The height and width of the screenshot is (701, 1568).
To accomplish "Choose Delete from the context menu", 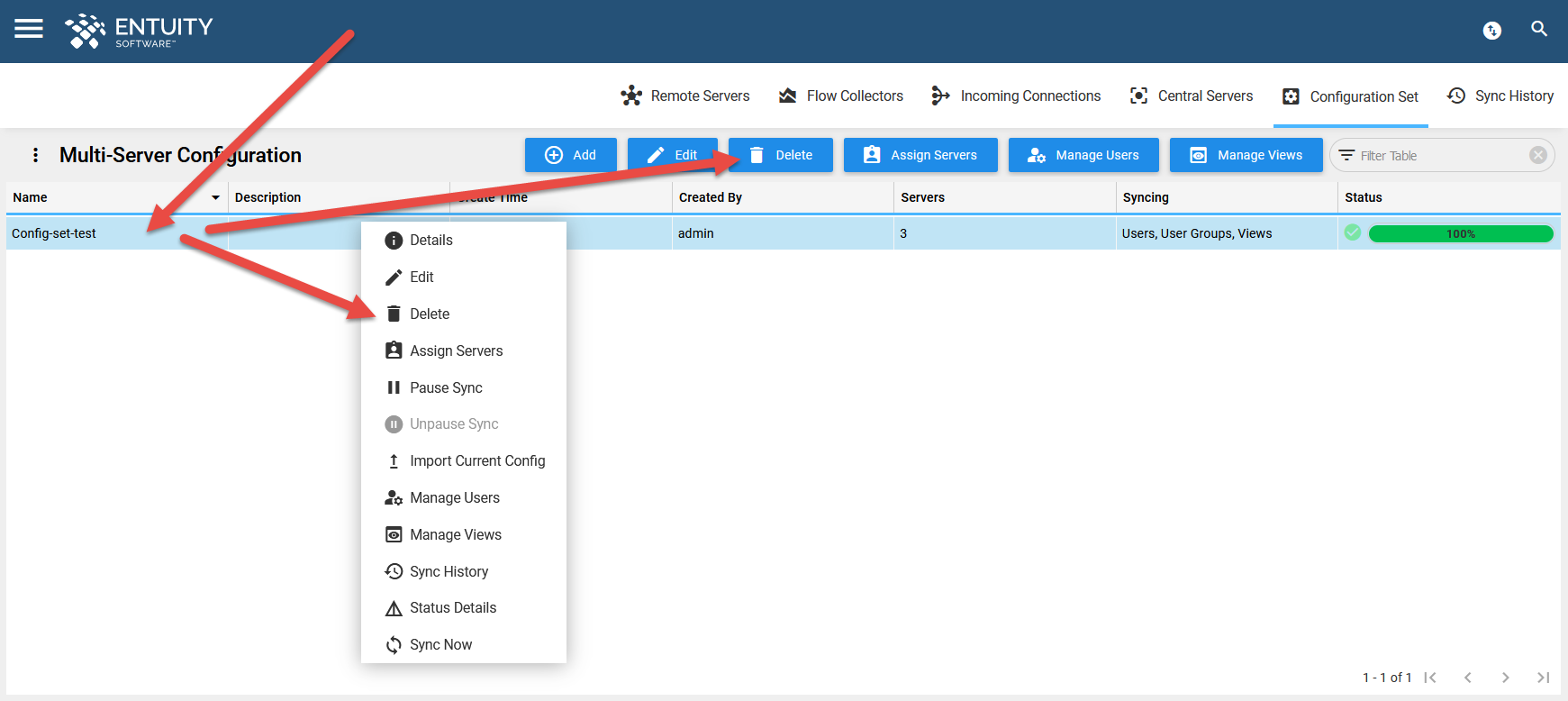I will pos(464,314).
